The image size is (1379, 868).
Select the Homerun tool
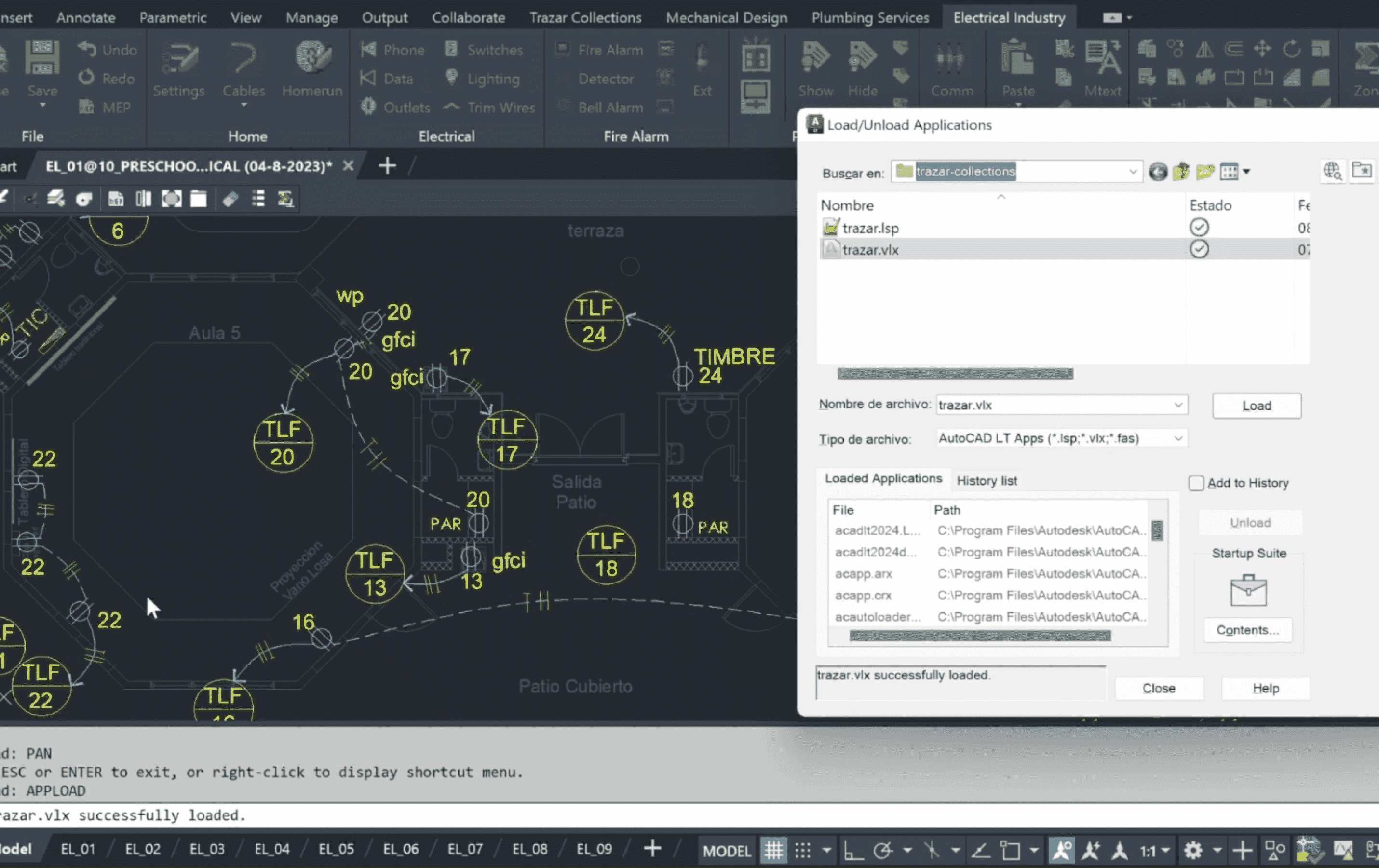pos(312,70)
